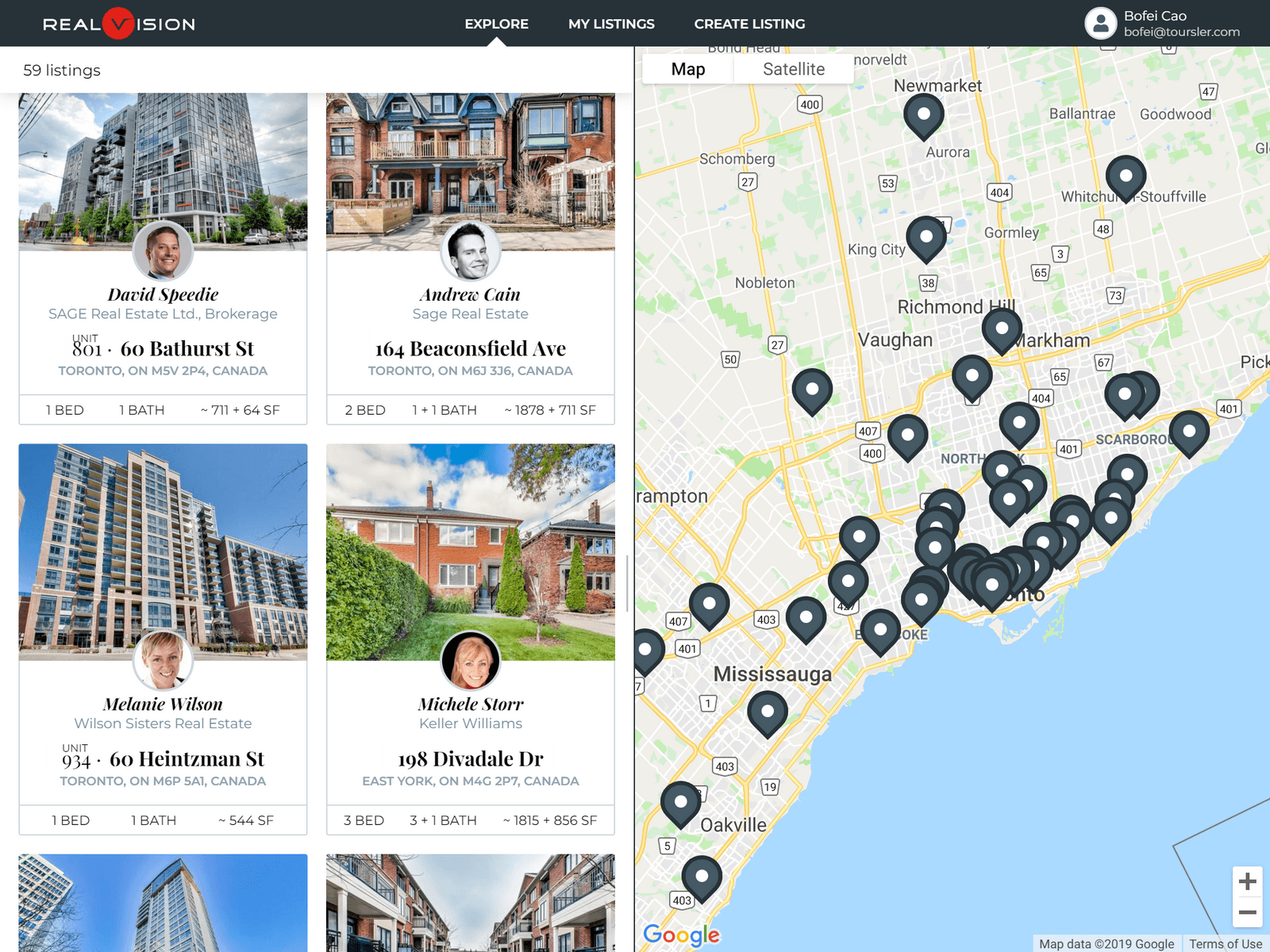Image resolution: width=1270 pixels, height=952 pixels.
Task: Click the map pin near Oakville
Action: (x=680, y=803)
